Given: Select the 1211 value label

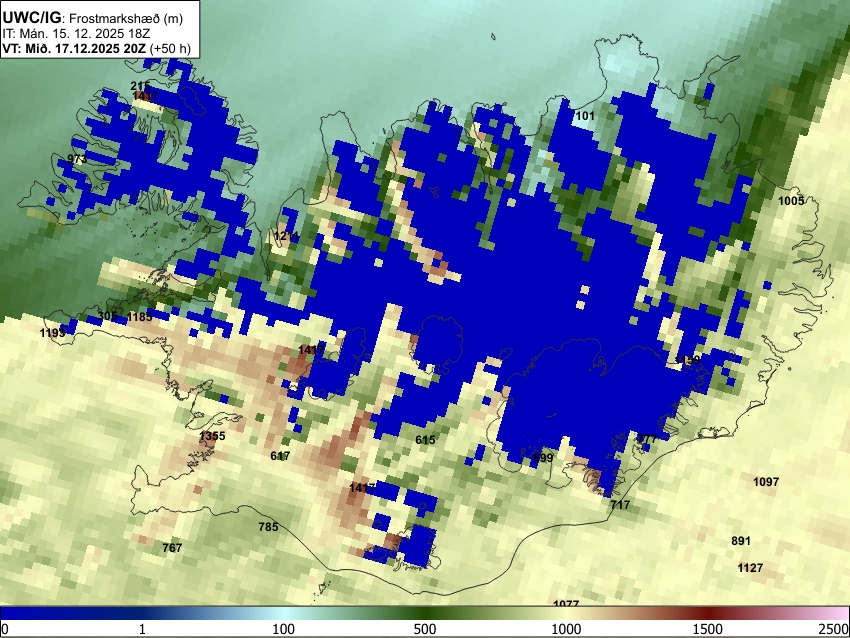Looking at the screenshot, I should 286,236.
